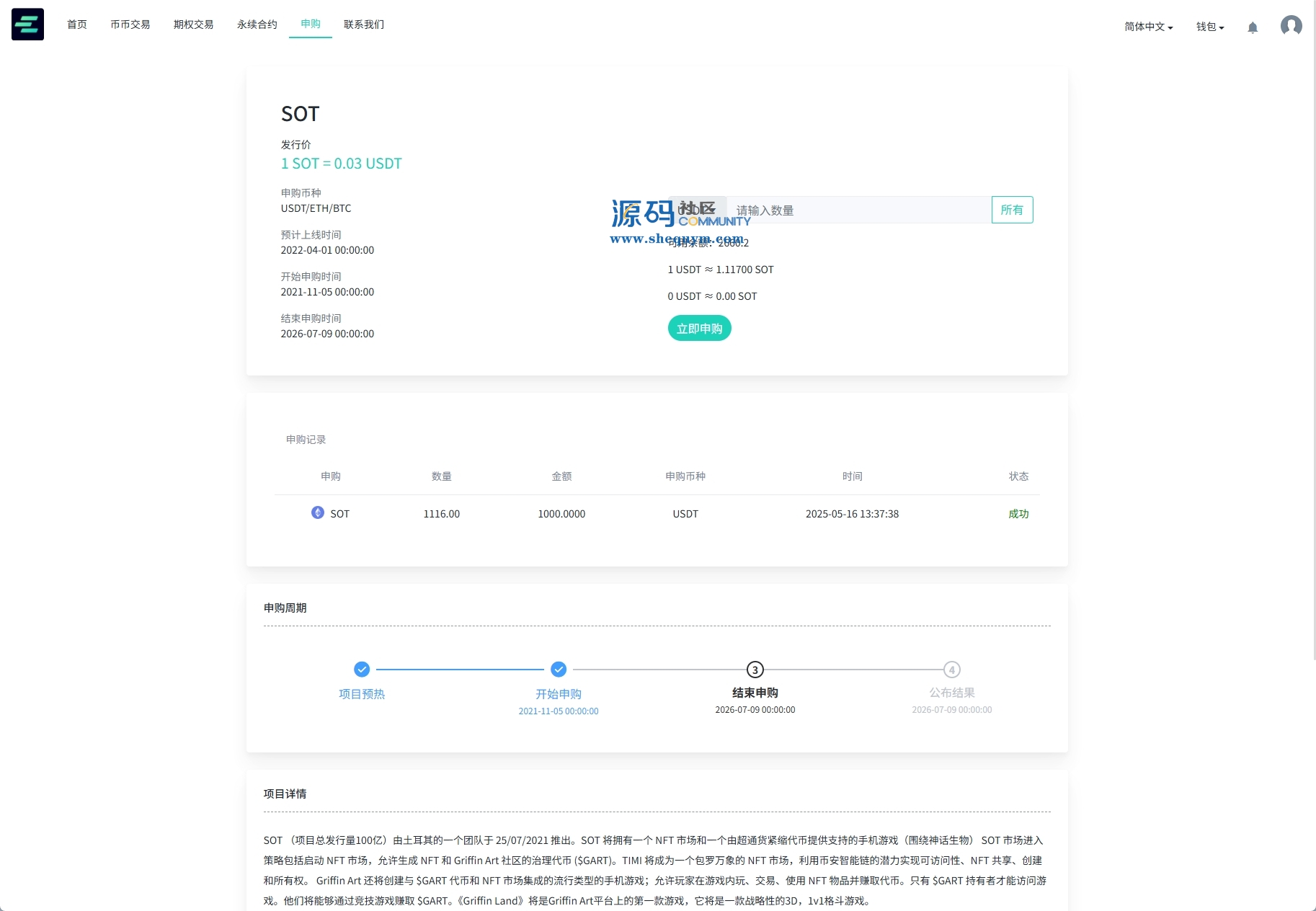Viewport: 1316px width, 911px height.
Task: Open 联系我们 contact page
Action: 364,25
